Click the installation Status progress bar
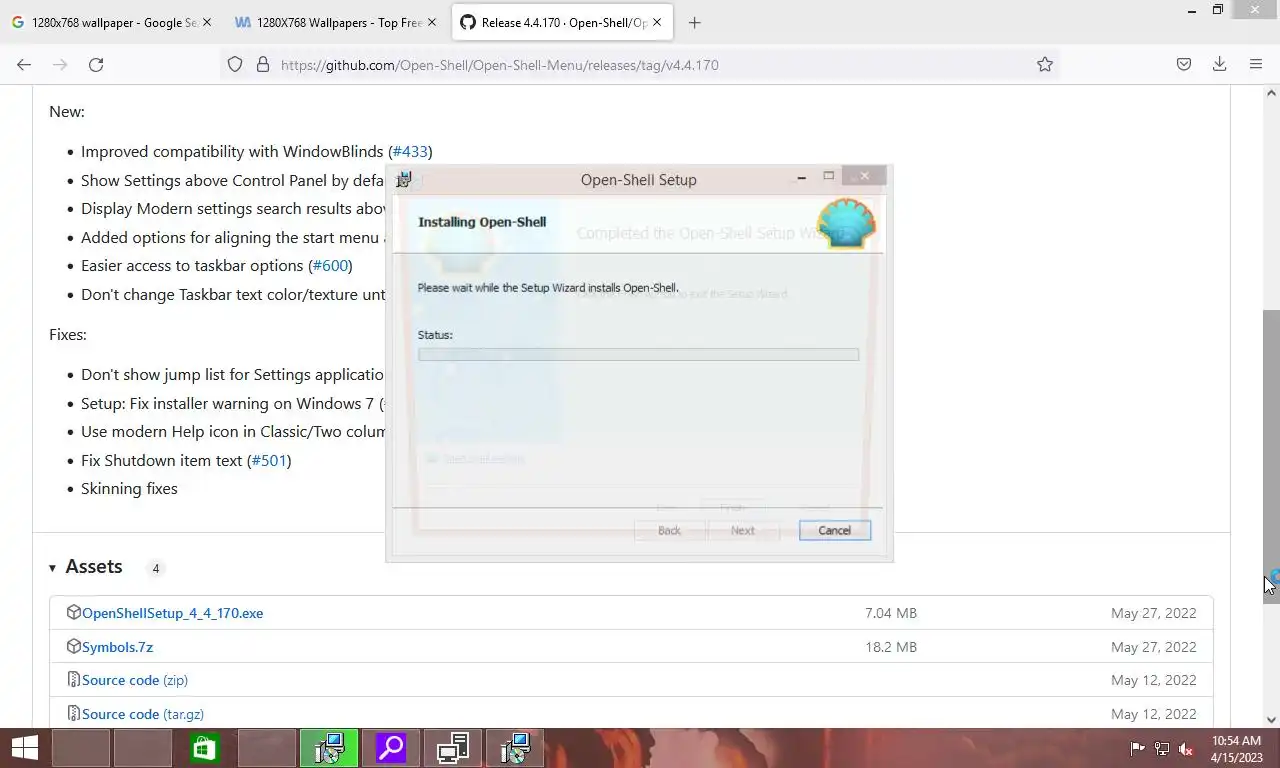 pos(638,354)
